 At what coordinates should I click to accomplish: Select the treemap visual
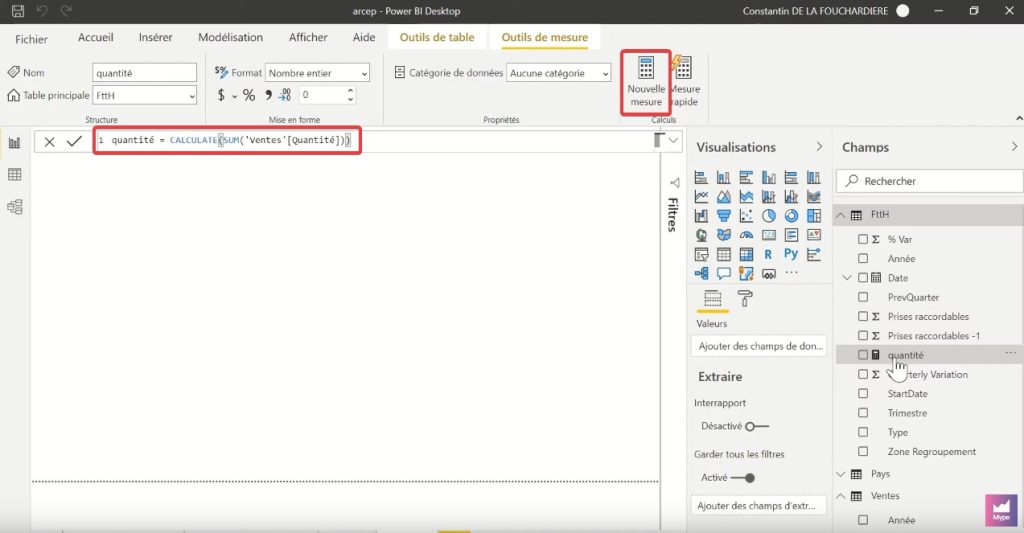click(x=814, y=216)
